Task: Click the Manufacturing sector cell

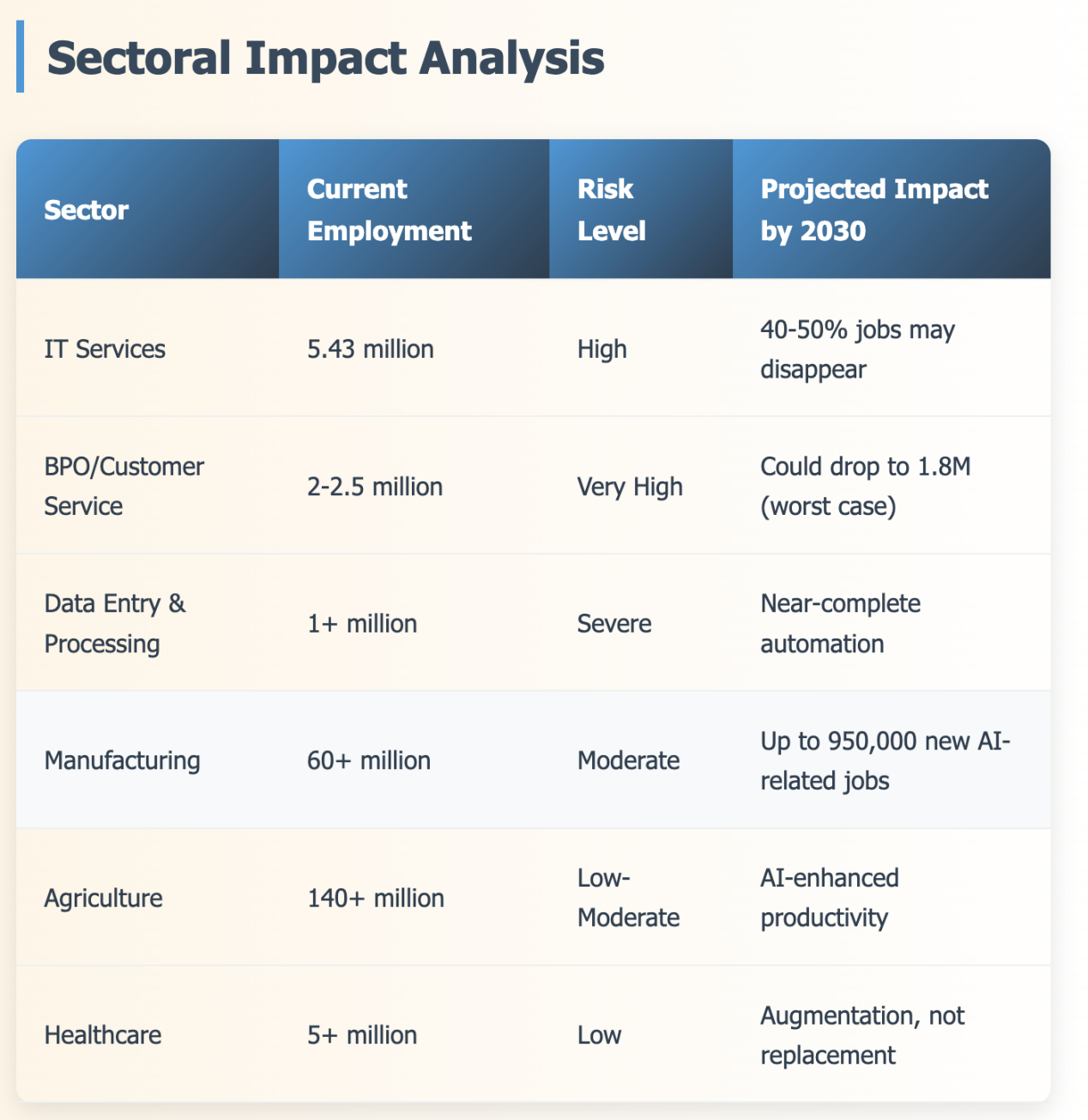Action: 122,760
